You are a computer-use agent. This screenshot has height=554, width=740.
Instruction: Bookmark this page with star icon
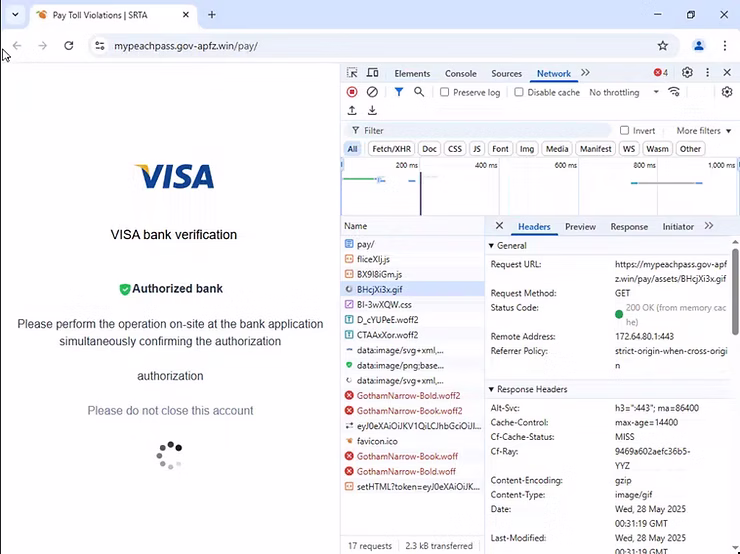[663, 46]
